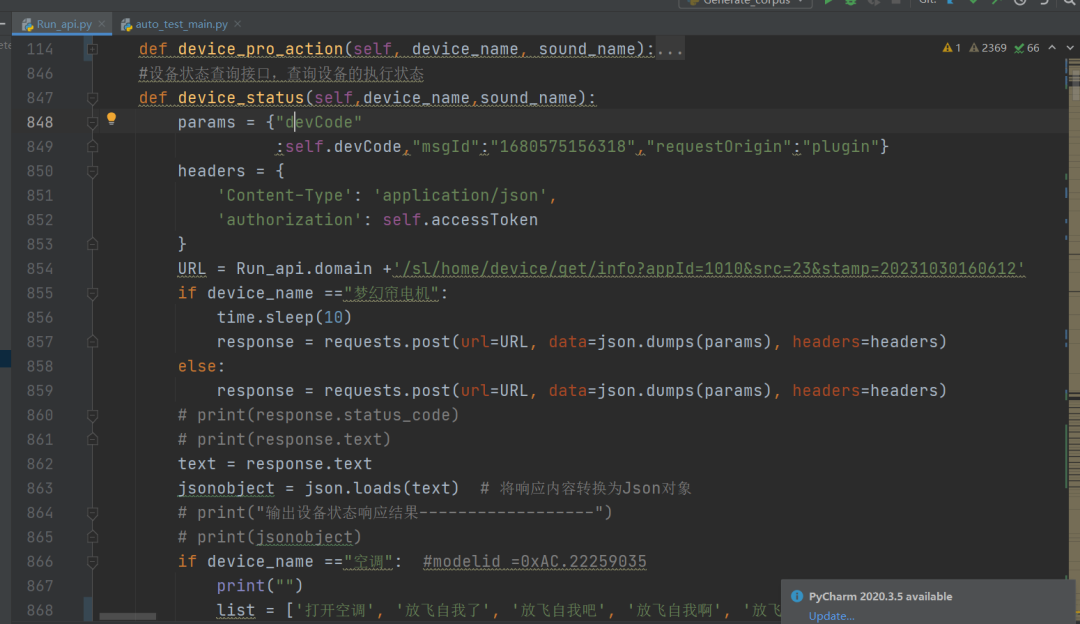Close the auto_test_main.py editor tab
Viewport: 1080px width, 624px height.
tap(238, 23)
